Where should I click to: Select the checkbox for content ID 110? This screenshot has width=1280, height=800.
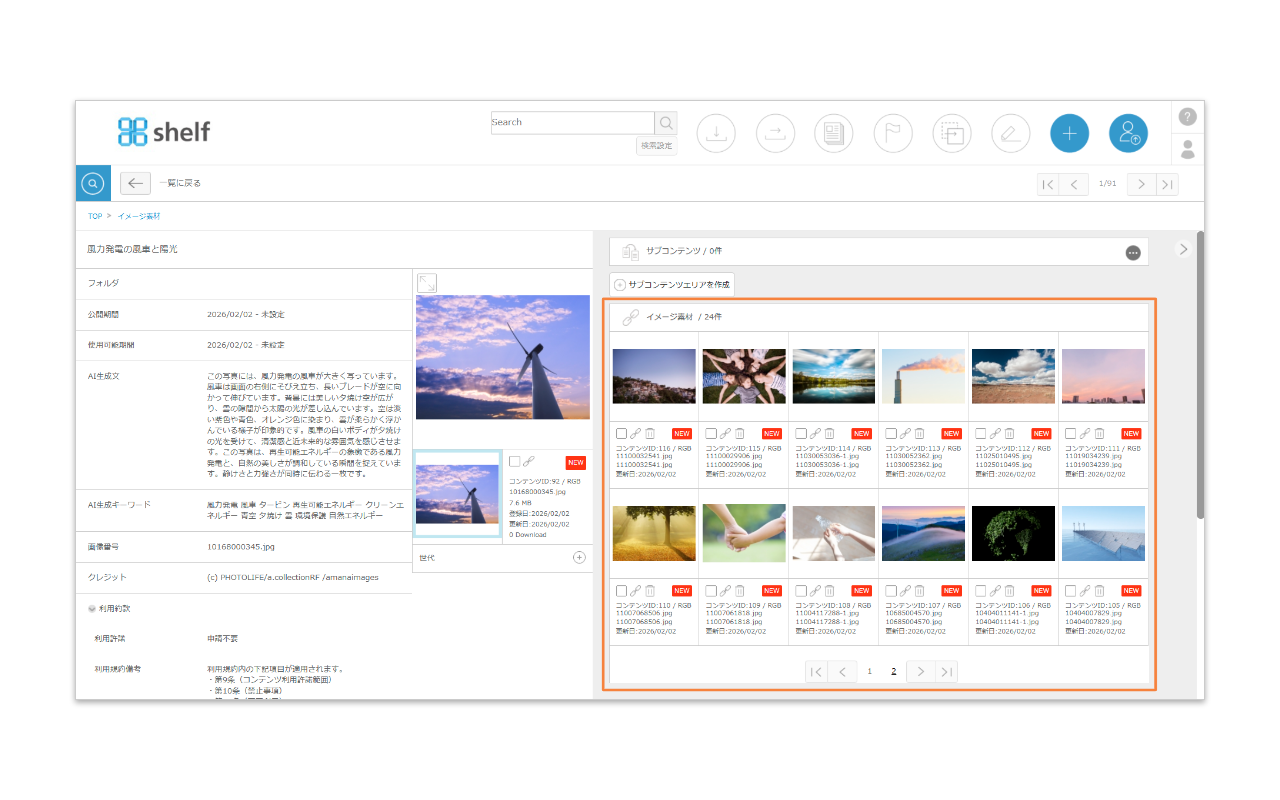click(621, 591)
